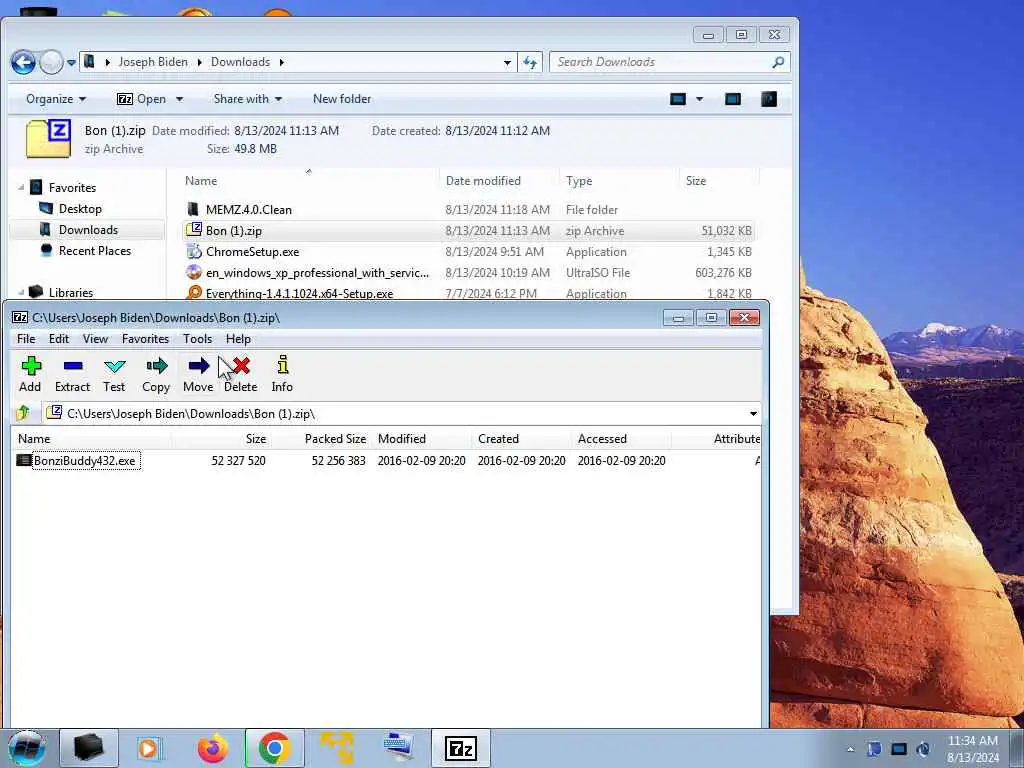Toggle the preview pane in Explorer

[x=733, y=99]
